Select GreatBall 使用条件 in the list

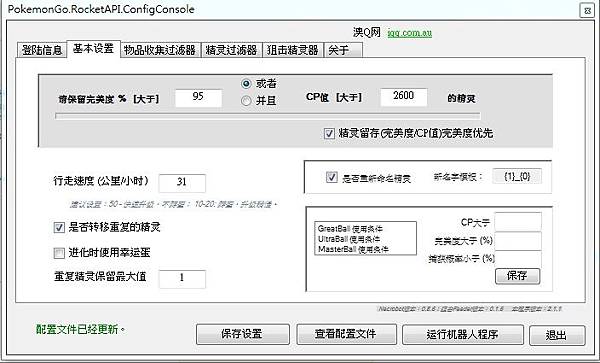[350, 229]
